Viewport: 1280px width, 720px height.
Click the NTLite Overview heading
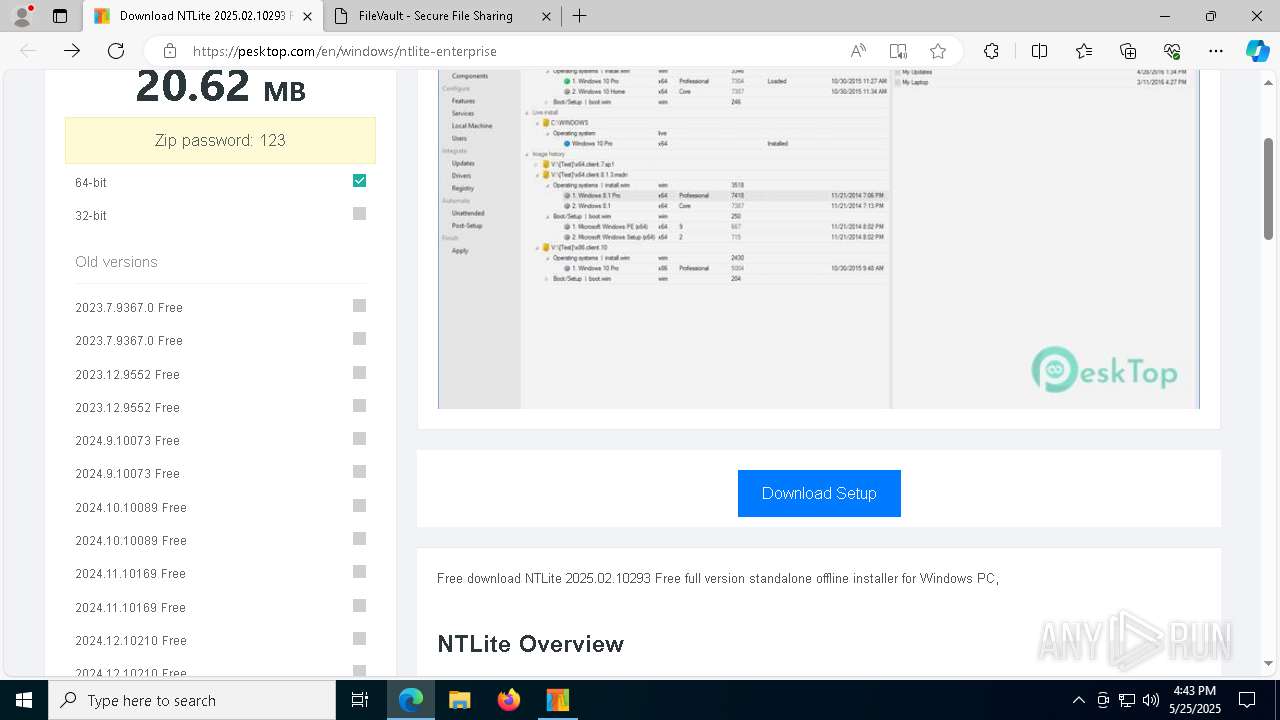530,644
